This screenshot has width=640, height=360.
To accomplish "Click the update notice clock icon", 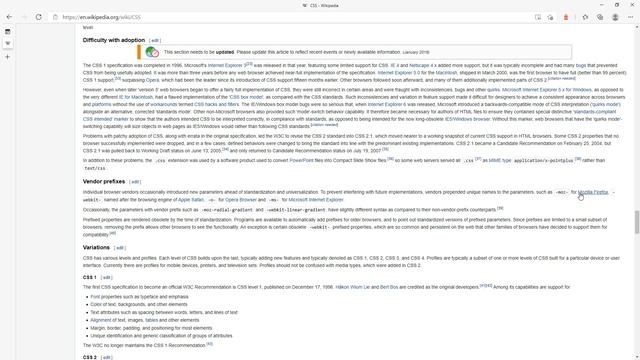I will click(152, 52).
